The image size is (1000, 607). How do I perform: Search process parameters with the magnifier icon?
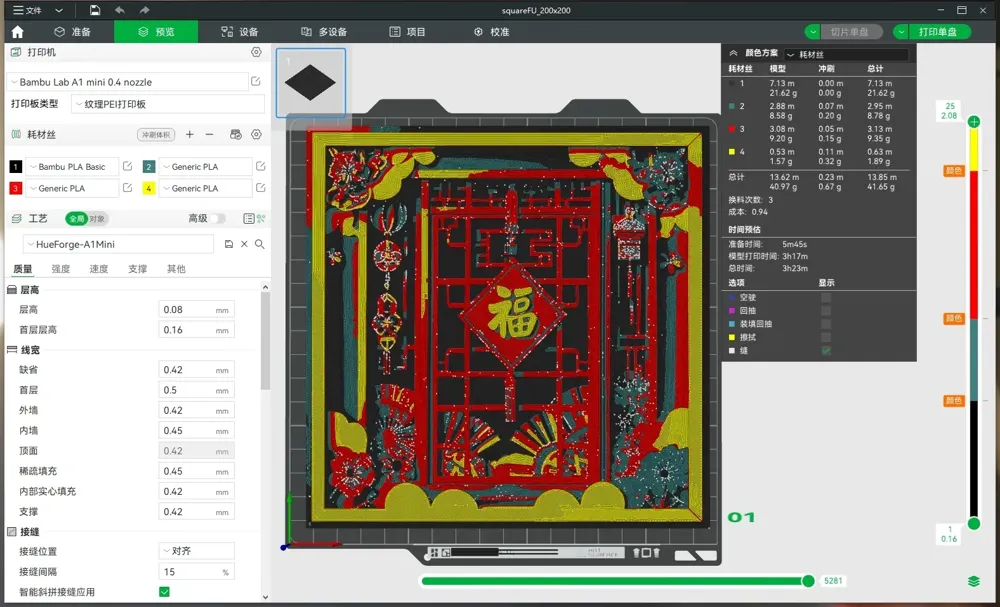[x=260, y=244]
